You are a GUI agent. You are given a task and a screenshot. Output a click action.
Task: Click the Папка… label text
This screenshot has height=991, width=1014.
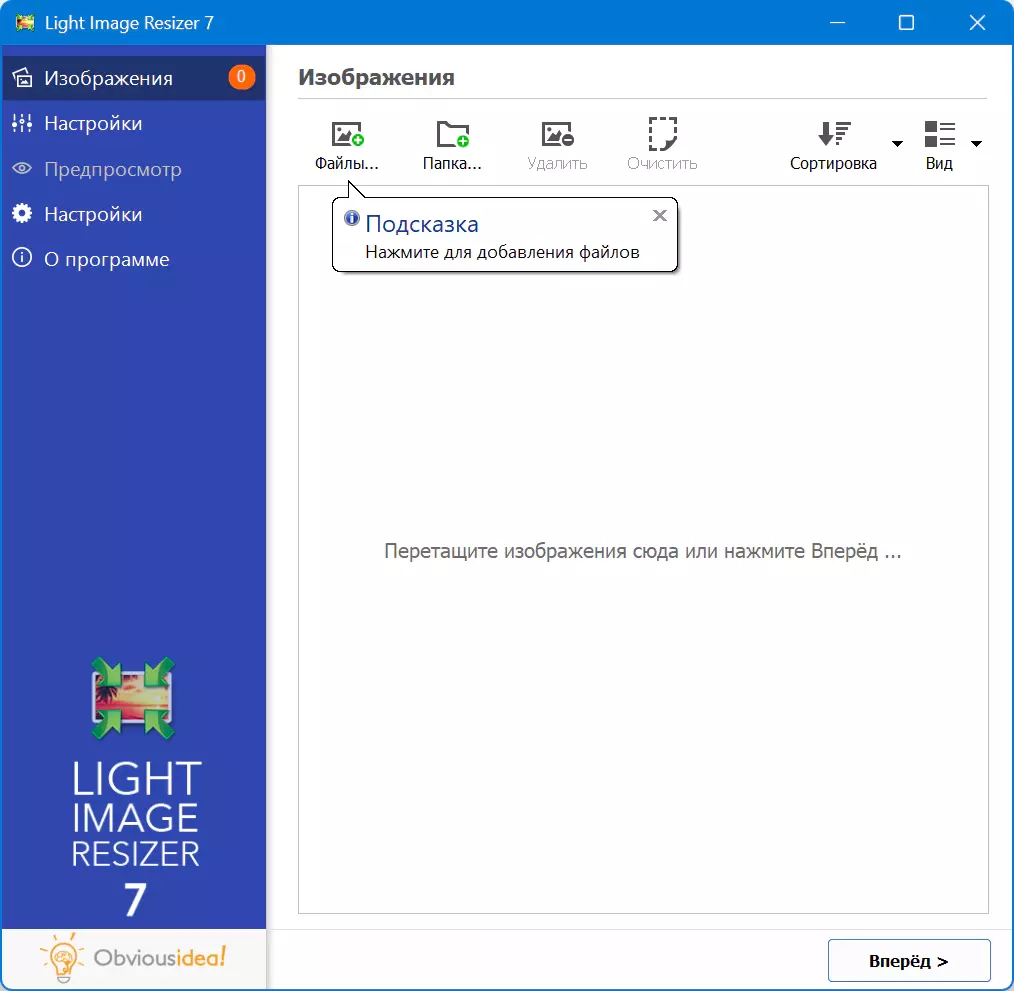pos(452,164)
